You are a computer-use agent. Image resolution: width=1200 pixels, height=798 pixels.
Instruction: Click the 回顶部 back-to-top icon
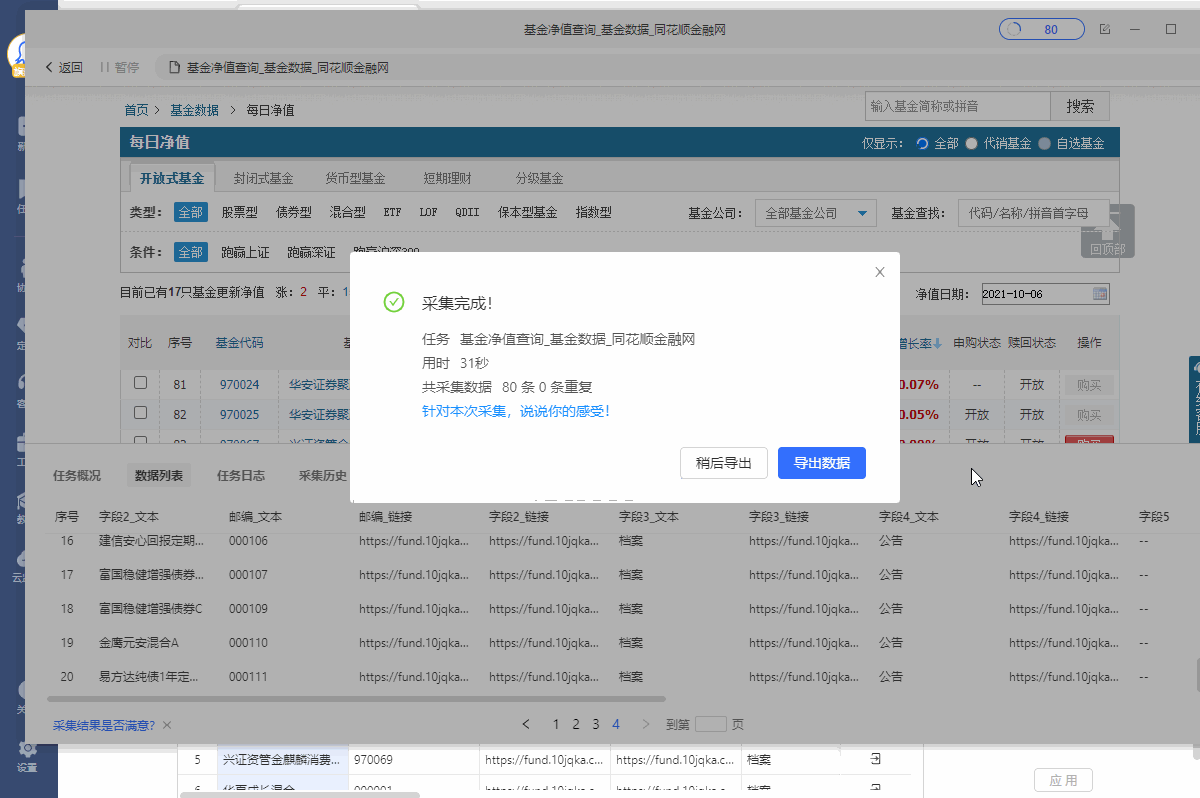click(x=1108, y=231)
